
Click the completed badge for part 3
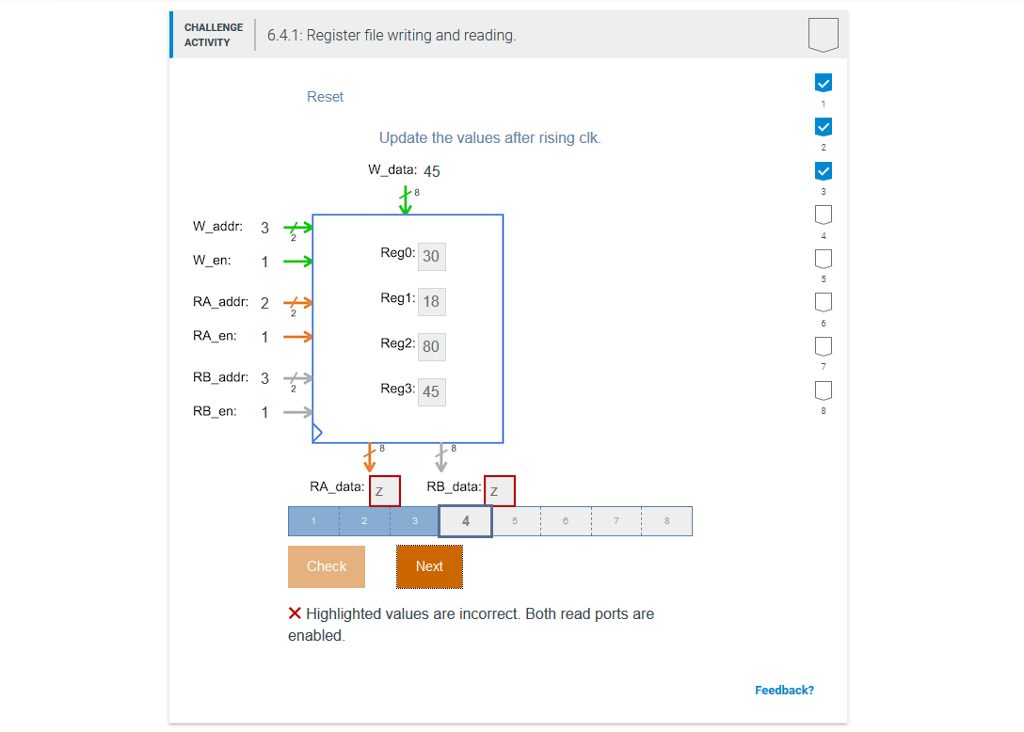(x=823, y=171)
